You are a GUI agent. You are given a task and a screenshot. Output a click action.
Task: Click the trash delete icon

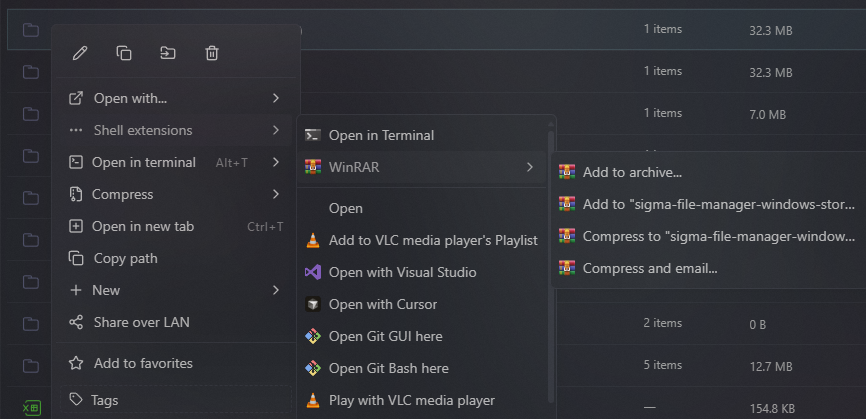[x=212, y=53]
